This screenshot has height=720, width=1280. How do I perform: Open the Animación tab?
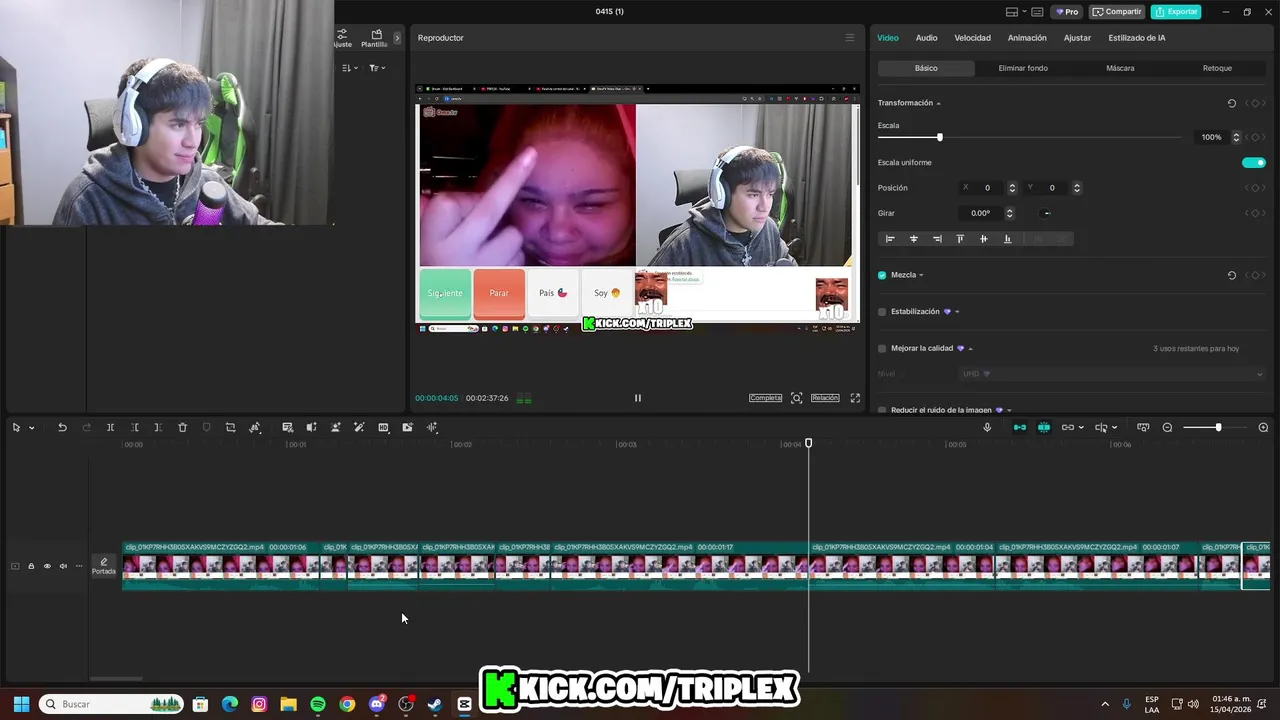pyautogui.click(x=1027, y=38)
